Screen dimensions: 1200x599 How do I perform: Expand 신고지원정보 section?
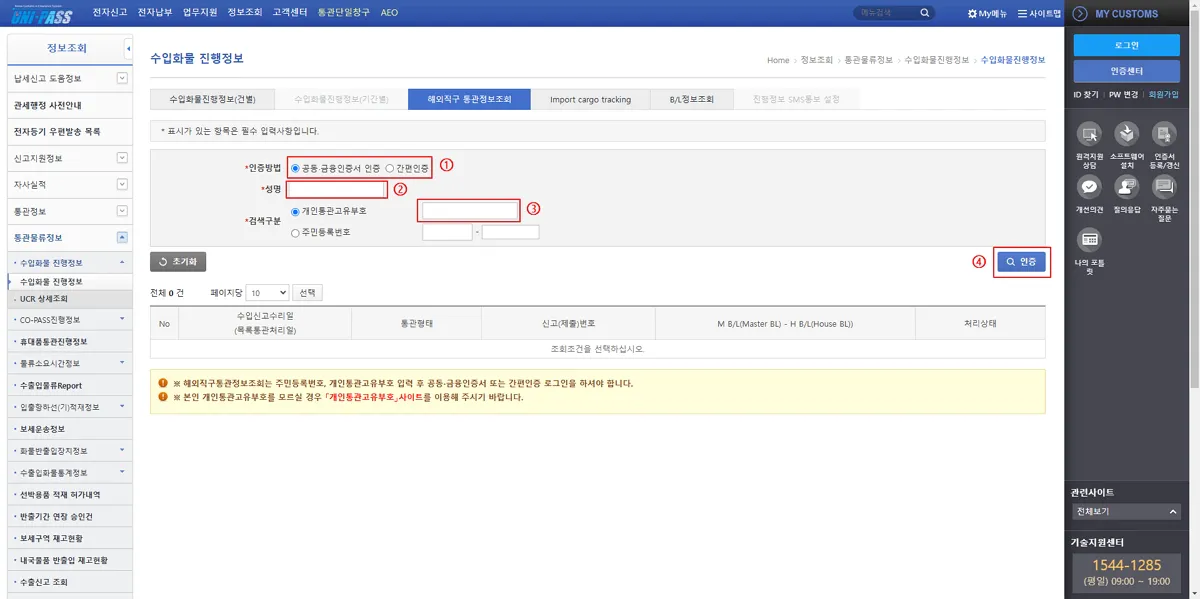122,158
